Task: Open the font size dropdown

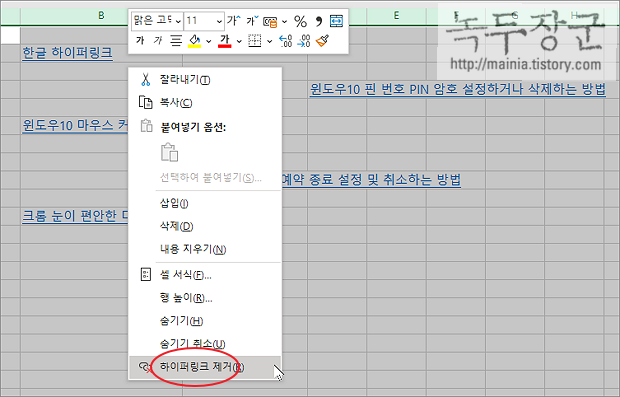Action: click(219, 21)
